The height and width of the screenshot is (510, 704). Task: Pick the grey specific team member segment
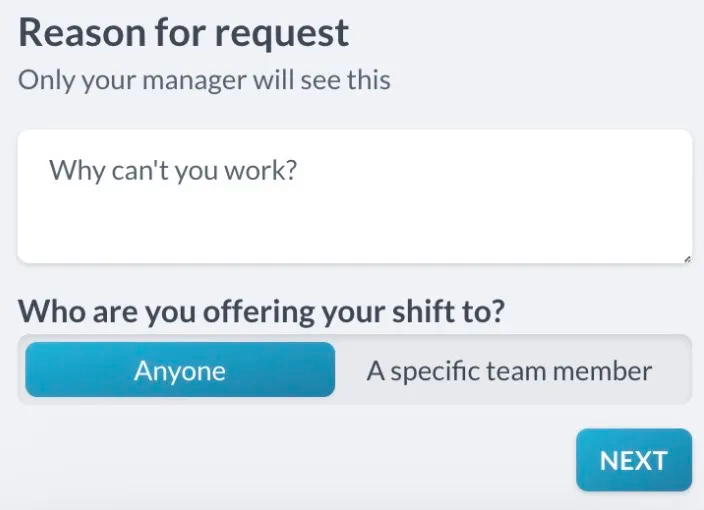coord(509,371)
